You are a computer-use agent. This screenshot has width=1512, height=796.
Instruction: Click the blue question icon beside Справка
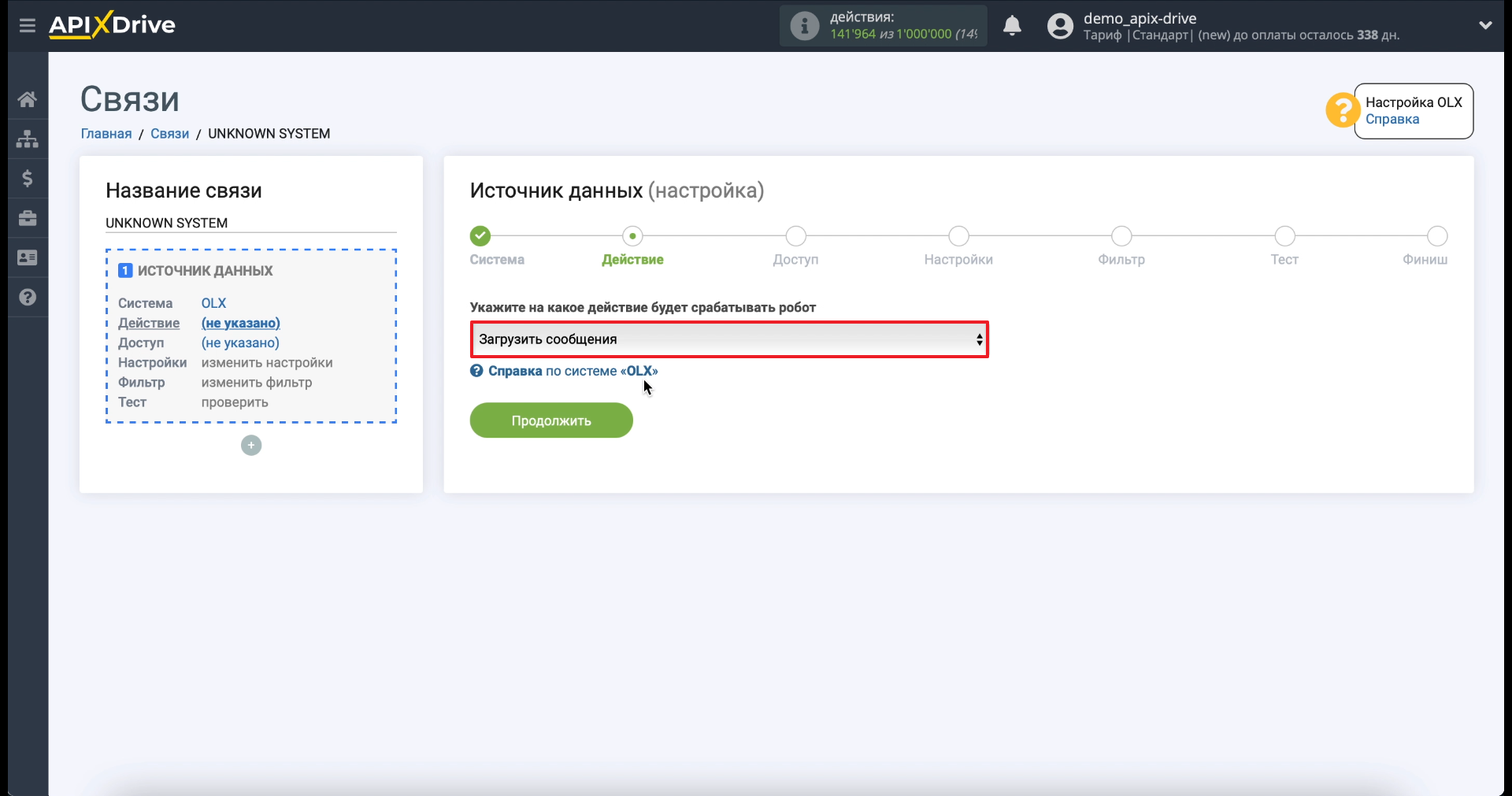pos(476,371)
